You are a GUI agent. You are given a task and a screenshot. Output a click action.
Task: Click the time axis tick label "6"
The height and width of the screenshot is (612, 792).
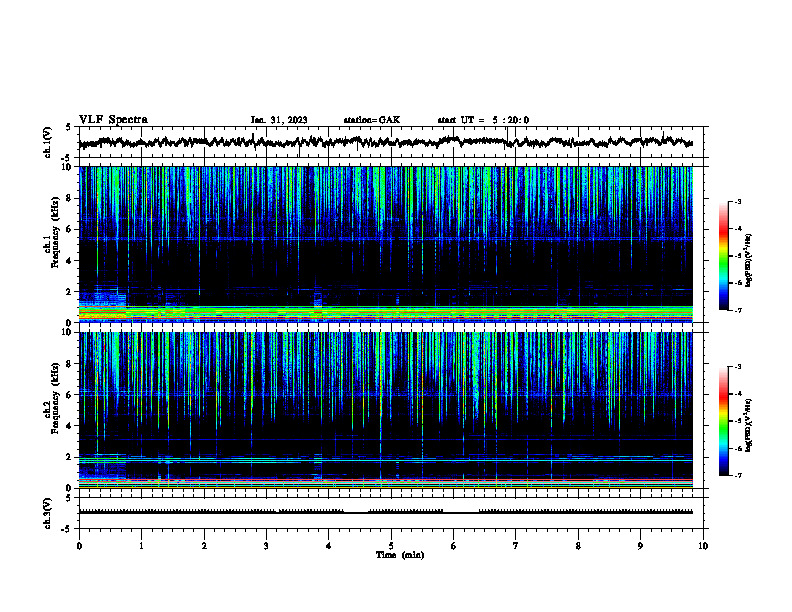click(454, 546)
